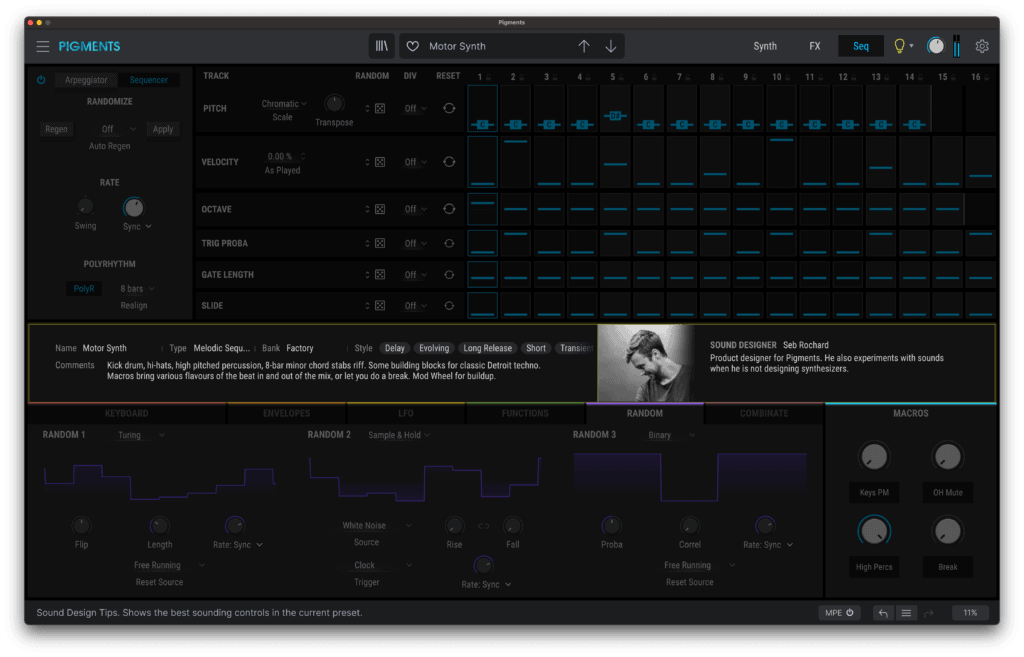
Task: Switch to the Keyboard tab
Action: [x=127, y=413]
